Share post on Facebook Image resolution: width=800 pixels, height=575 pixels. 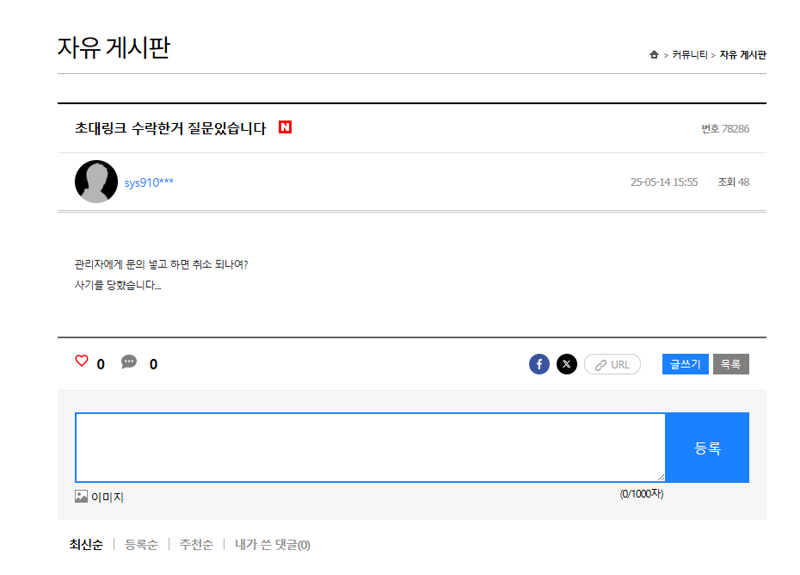pos(539,364)
